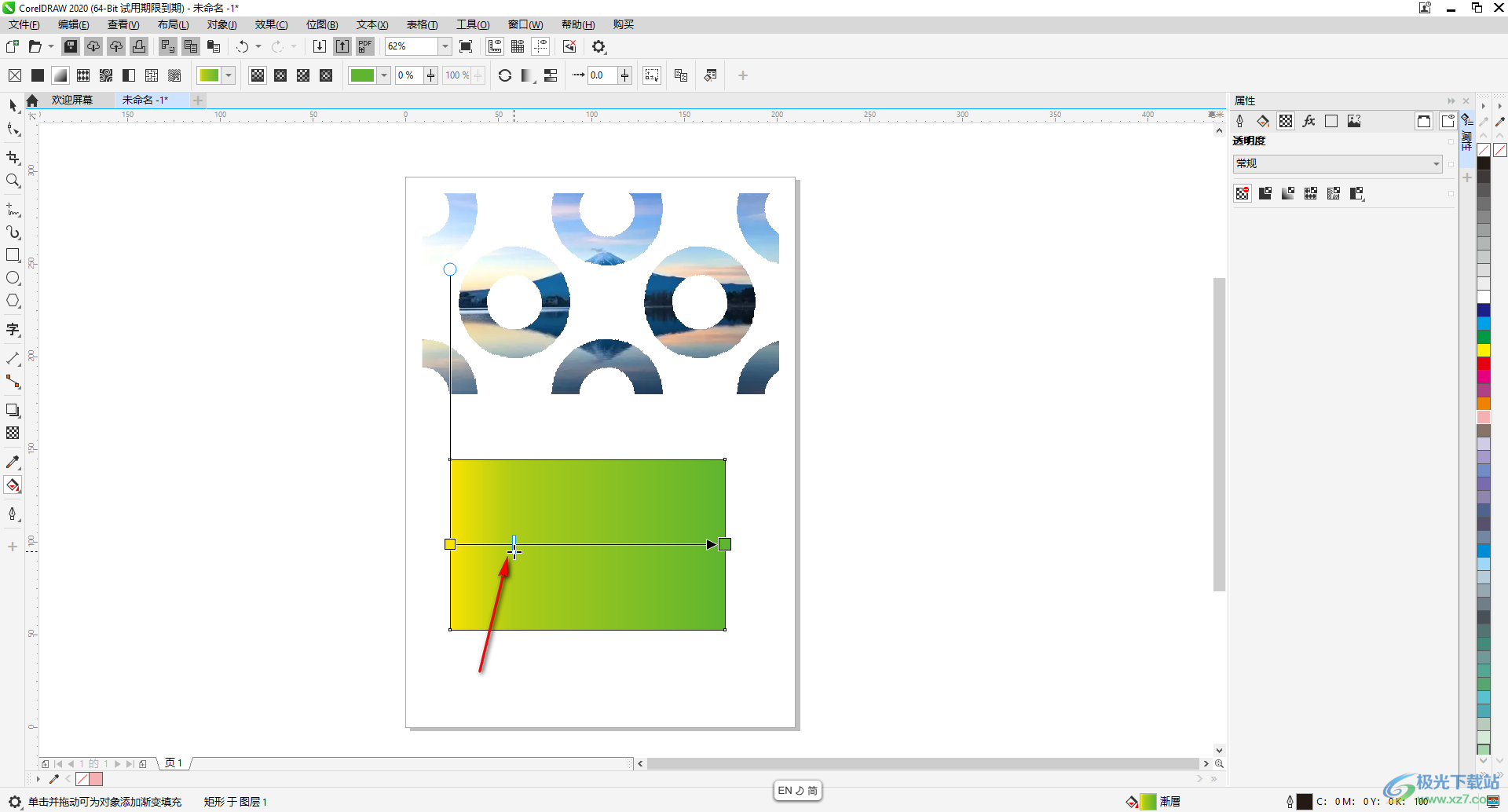The width and height of the screenshot is (1508, 812).
Task: Toggle show rulers button
Action: point(495,46)
